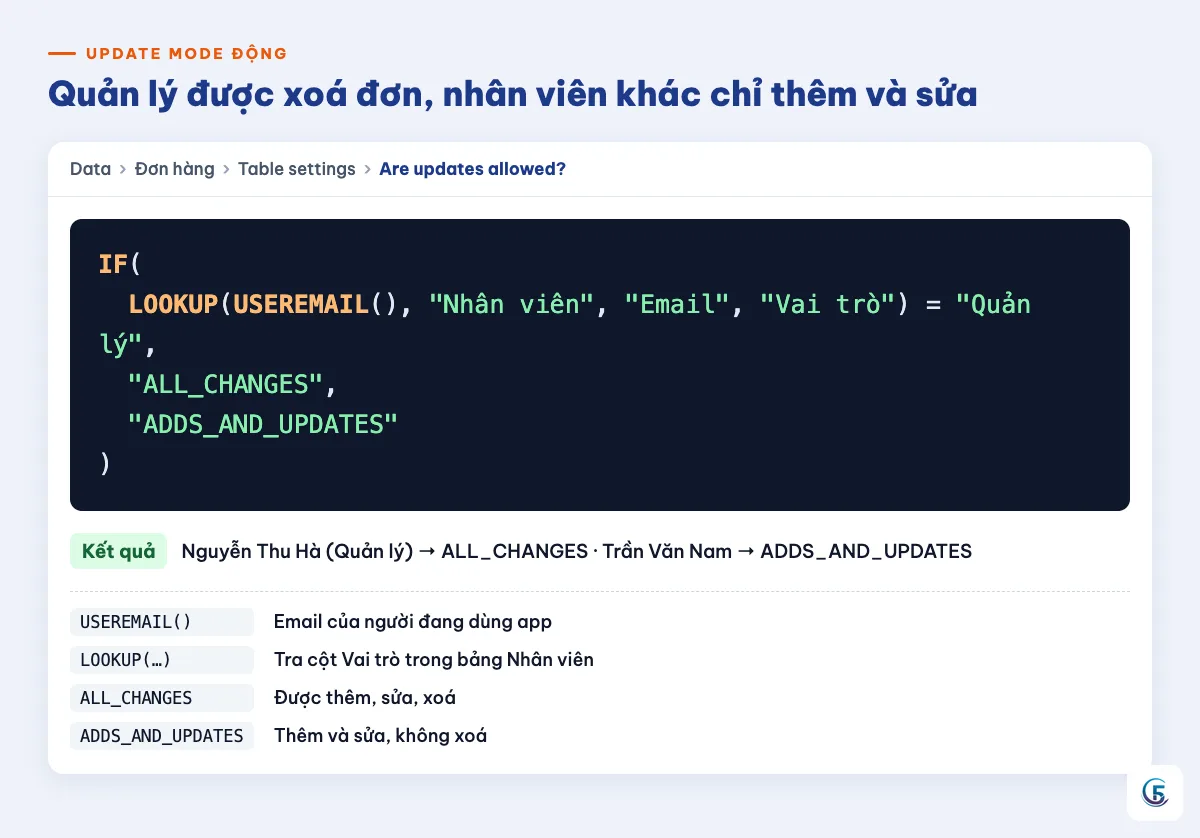
Task: Click "ADDS_AND_UPDATES" string in the code block
Action: (x=263, y=424)
